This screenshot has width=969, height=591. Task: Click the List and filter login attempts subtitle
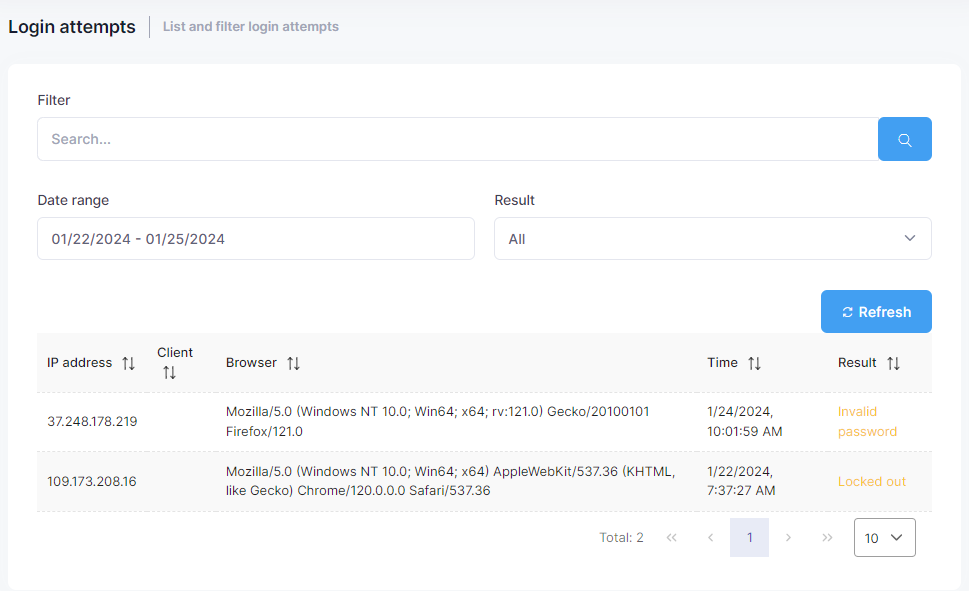click(x=250, y=27)
